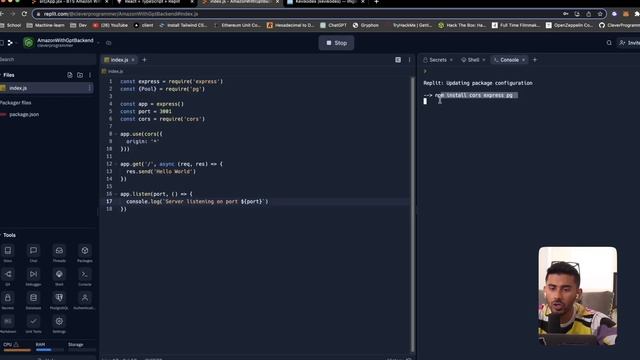The width and height of the screenshot is (640, 360).
Task: Expand the project name dropdown chevron
Action: pyautogui.click(x=98, y=43)
